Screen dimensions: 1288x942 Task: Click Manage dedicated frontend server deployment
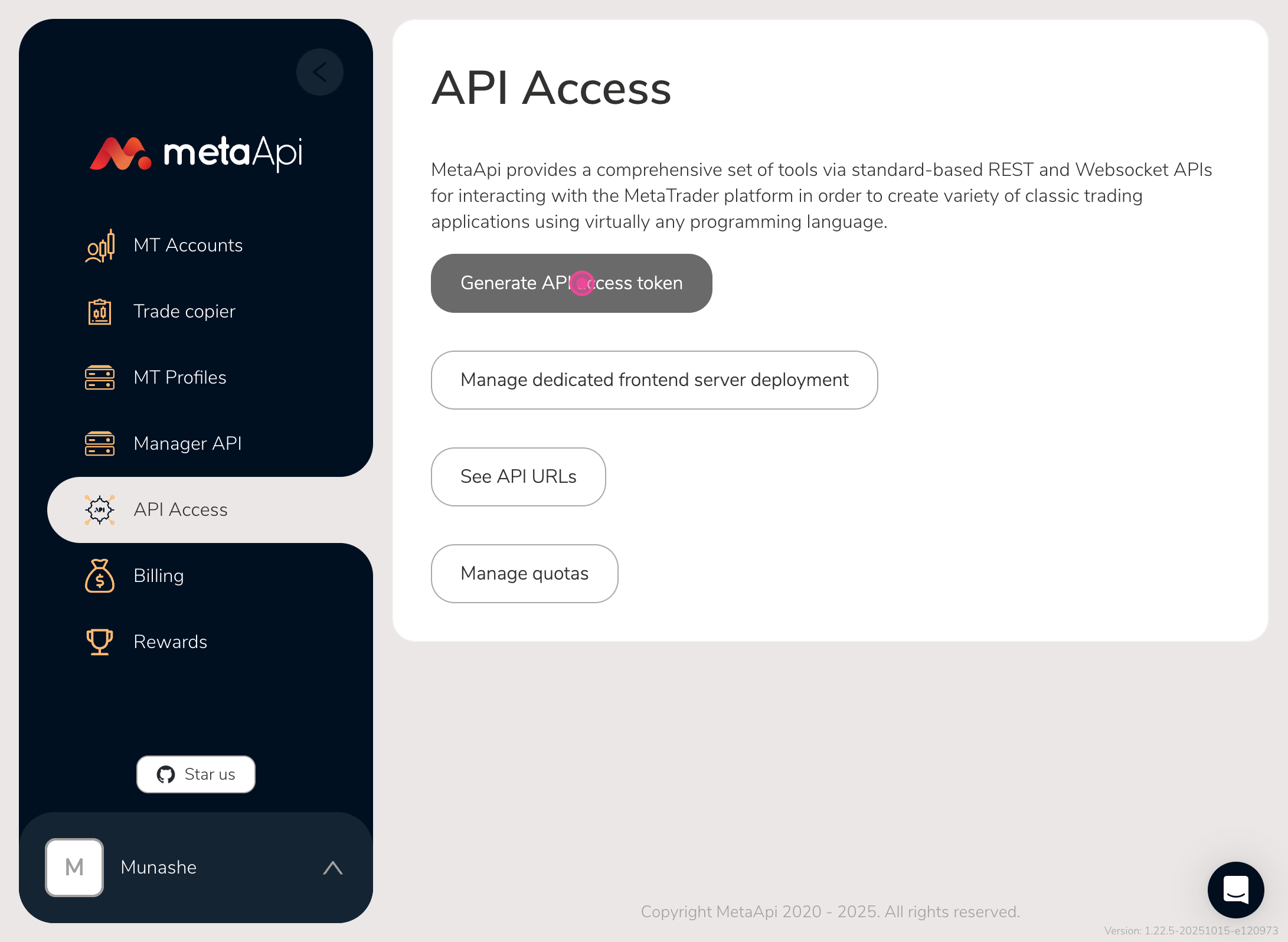654,380
